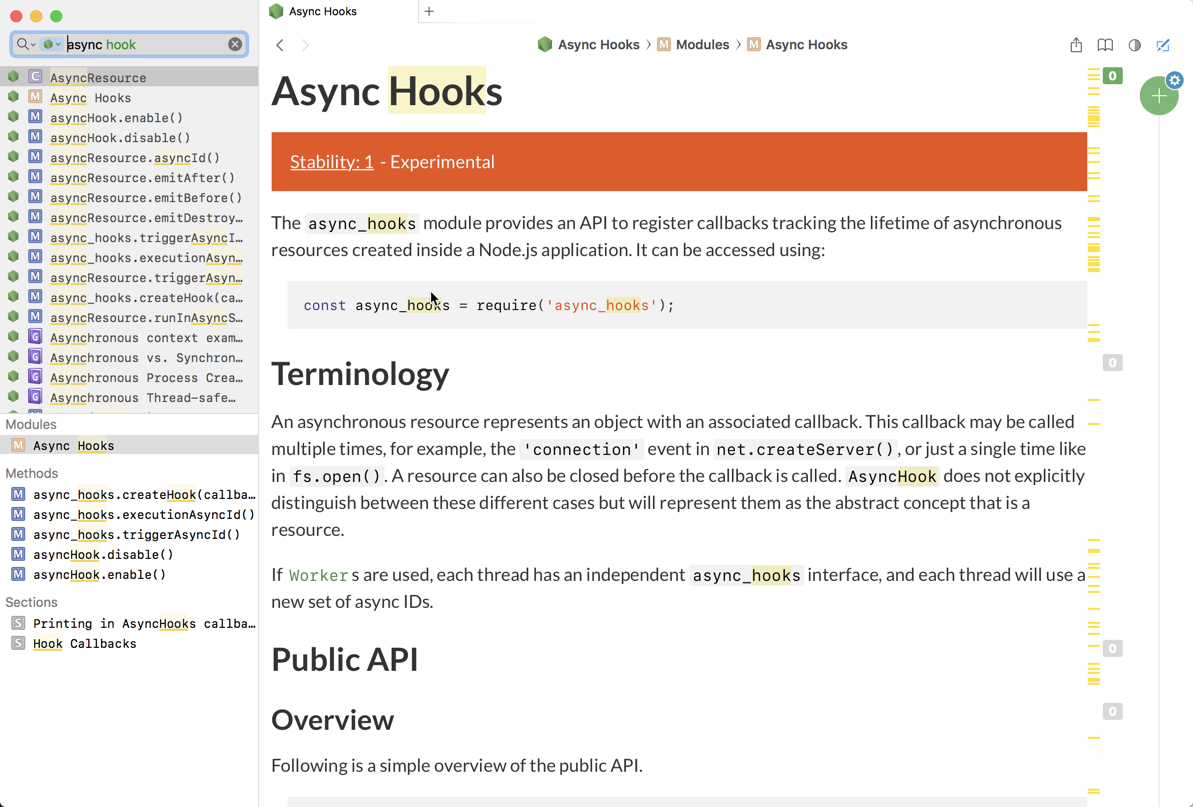
Task: Click the first "Async Hooks" breadcrumb with the Node.js icon
Action: (x=588, y=45)
